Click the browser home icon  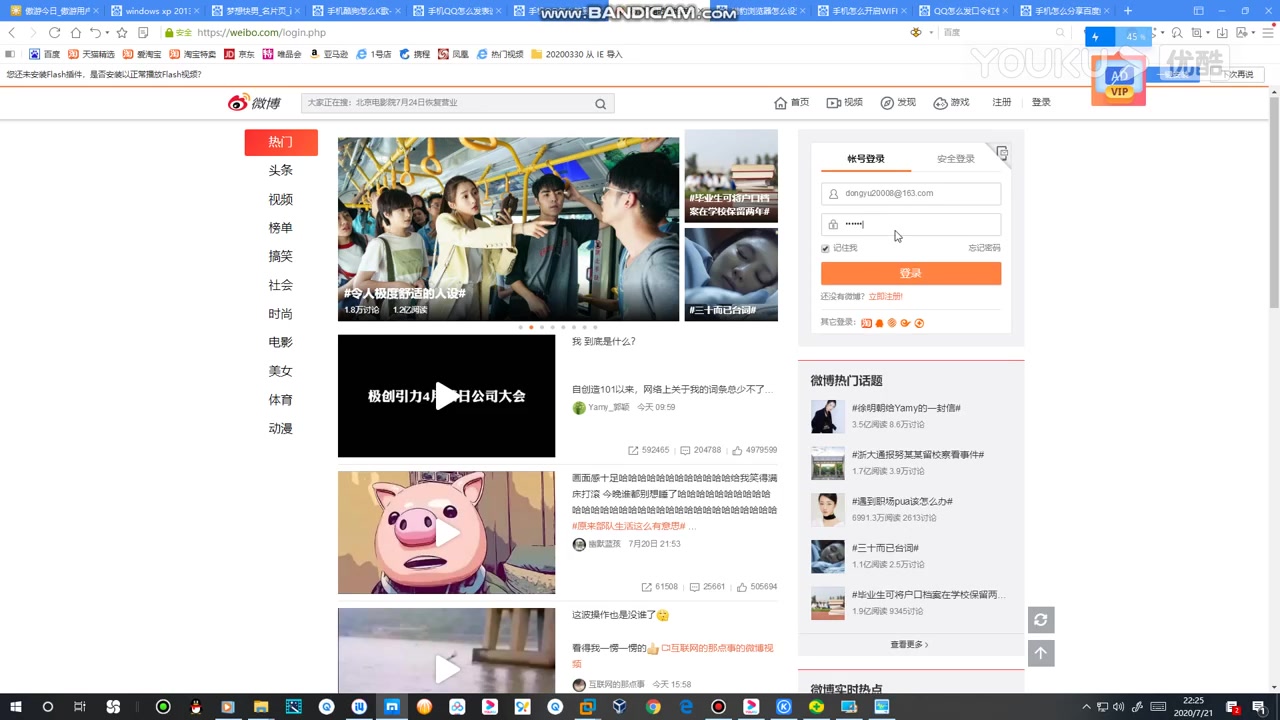(x=76, y=33)
